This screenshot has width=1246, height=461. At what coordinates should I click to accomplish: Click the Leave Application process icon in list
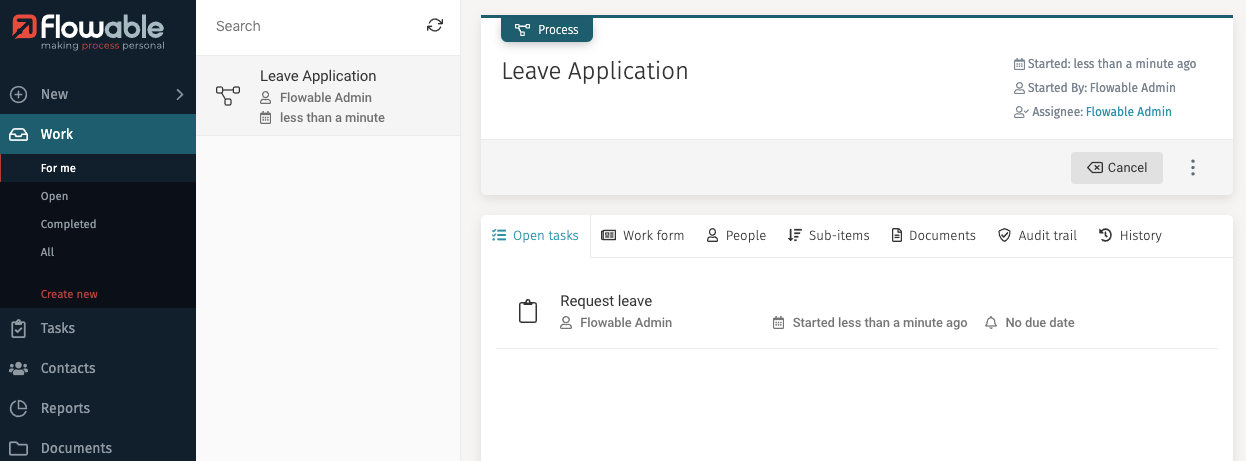pyautogui.click(x=228, y=96)
